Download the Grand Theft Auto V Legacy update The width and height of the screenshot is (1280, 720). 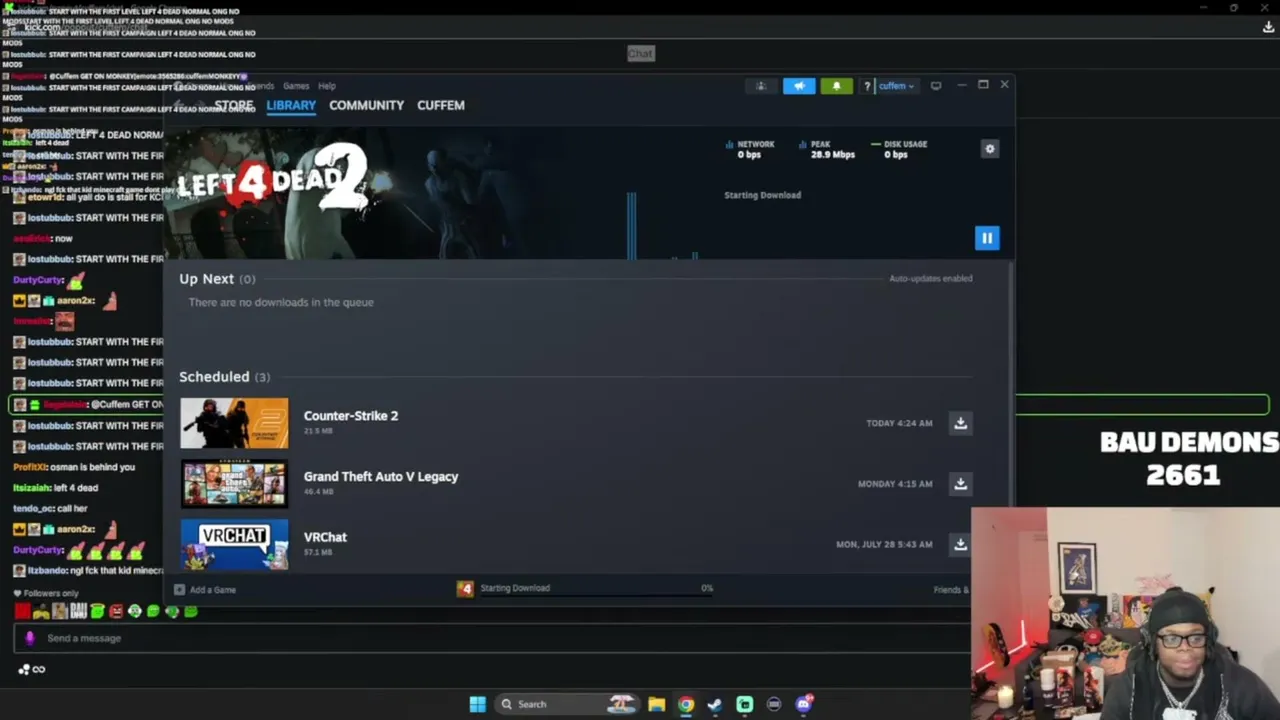click(x=960, y=484)
